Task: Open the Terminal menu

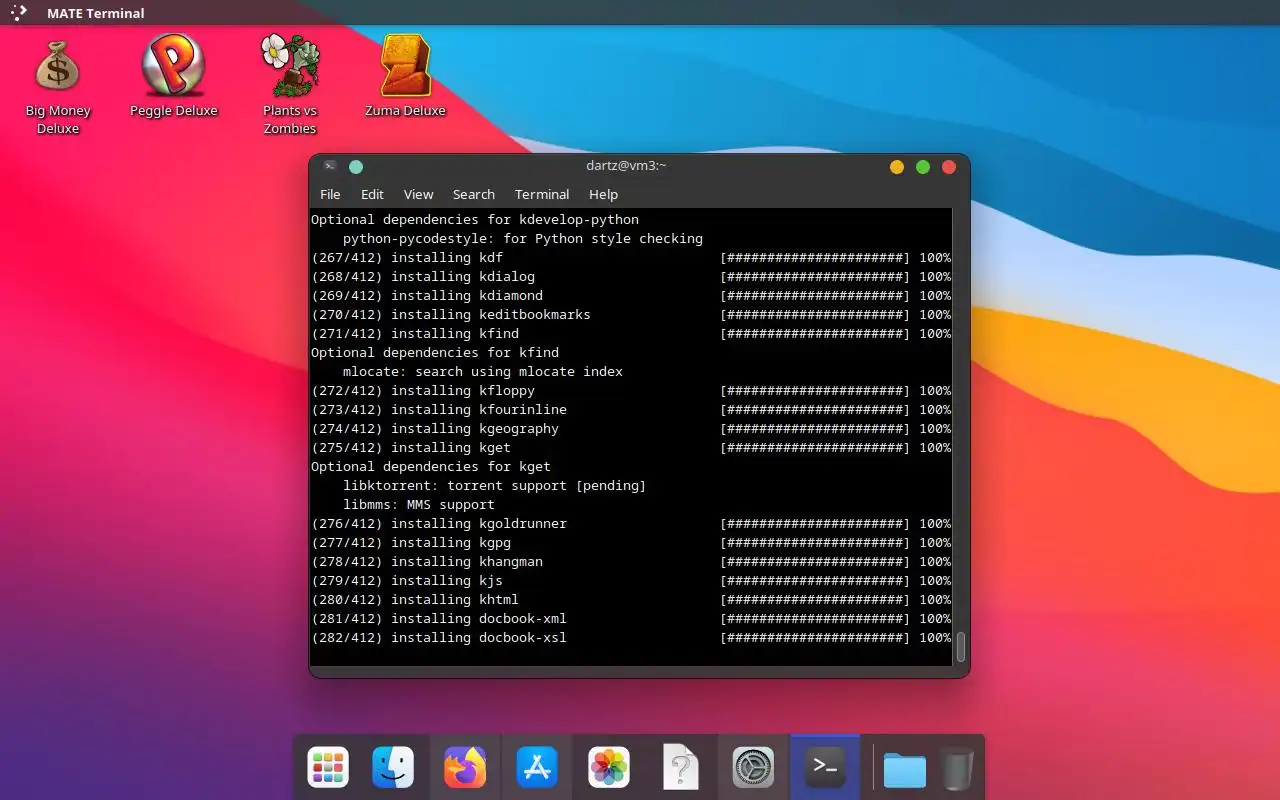Action: pos(542,194)
